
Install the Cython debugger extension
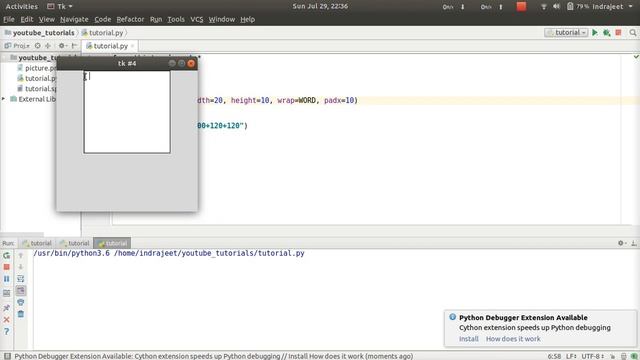[x=469, y=339]
